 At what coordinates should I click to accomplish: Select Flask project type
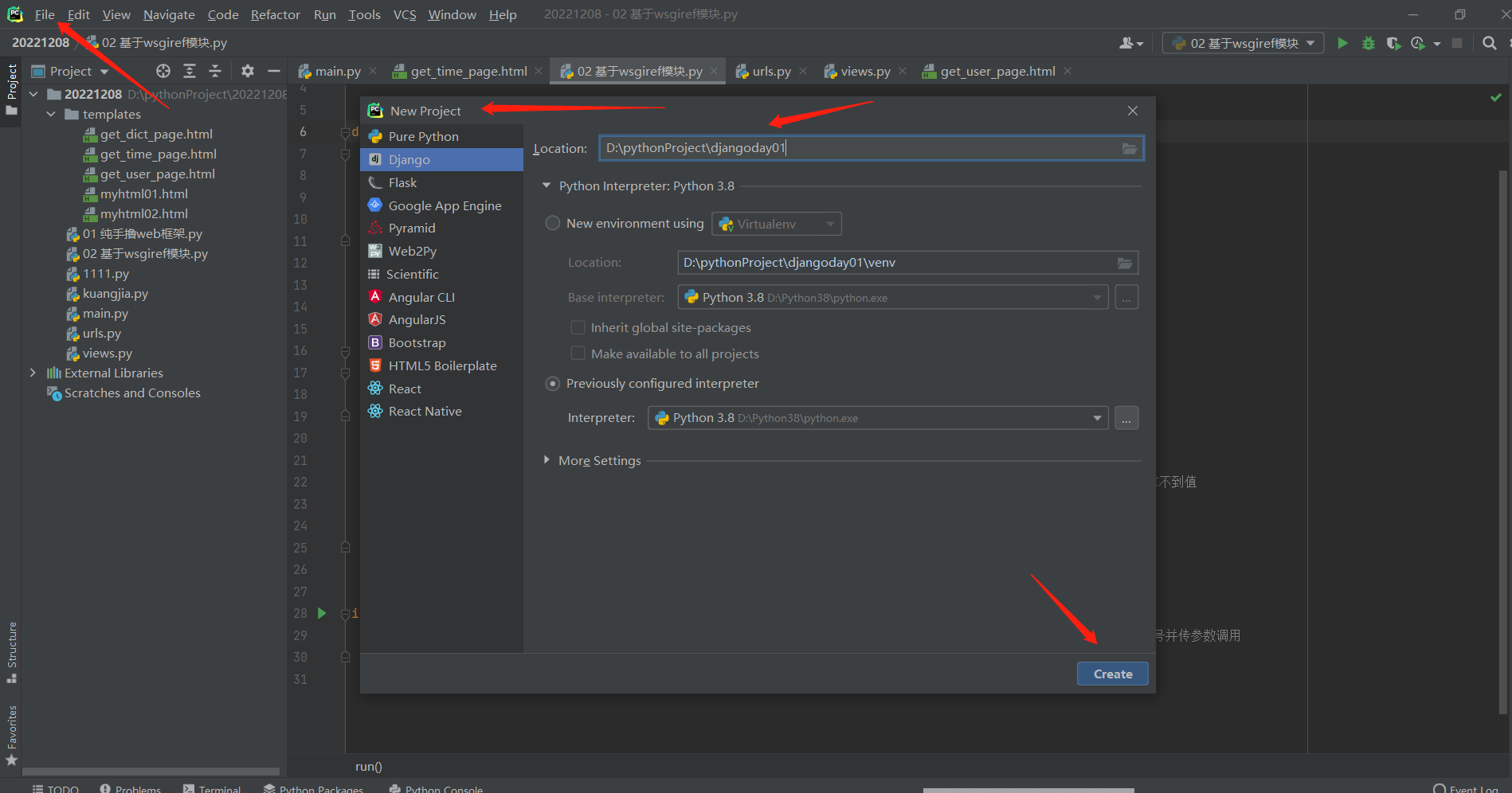click(442, 182)
